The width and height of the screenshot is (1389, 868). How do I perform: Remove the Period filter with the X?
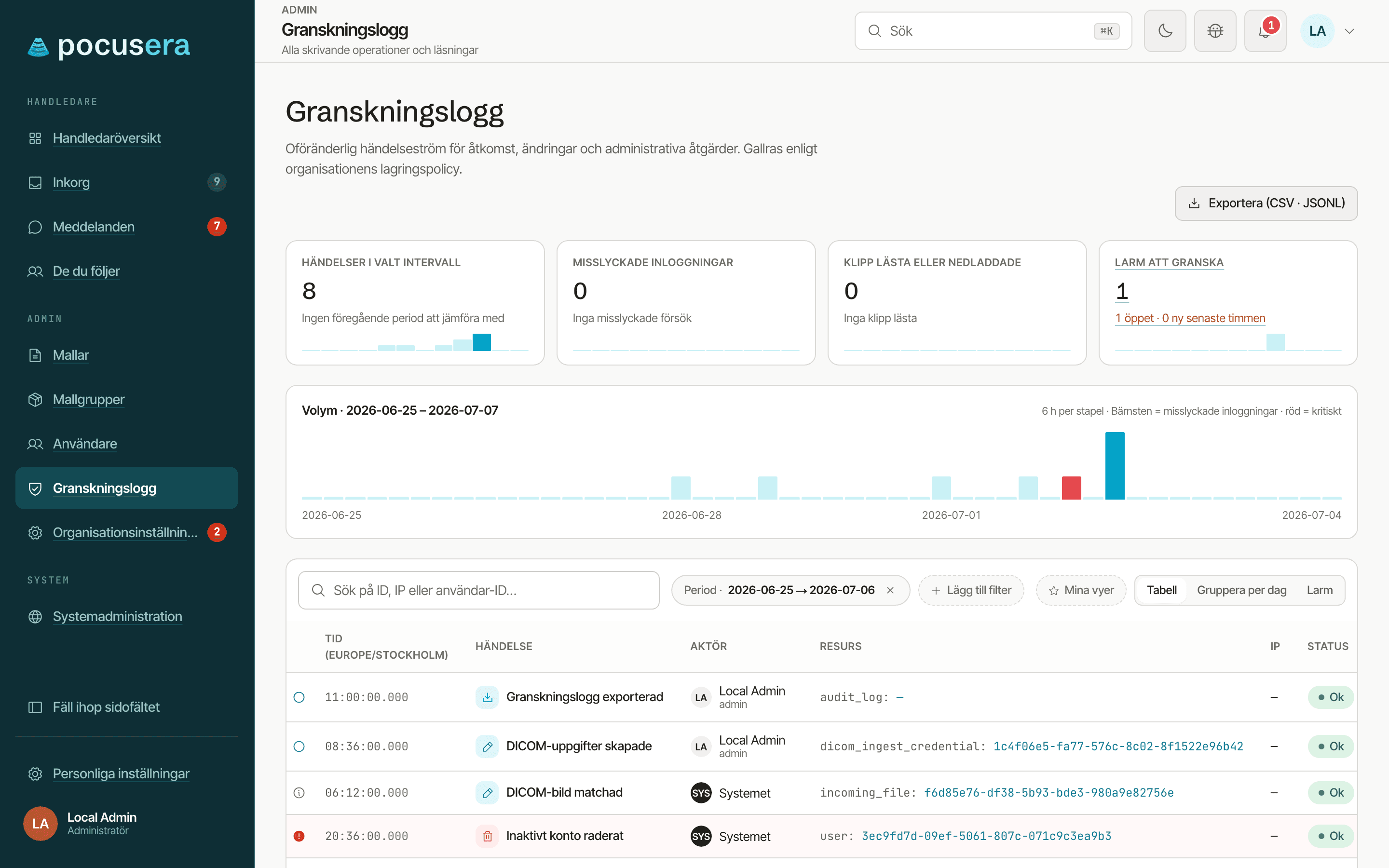pos(890,590)
